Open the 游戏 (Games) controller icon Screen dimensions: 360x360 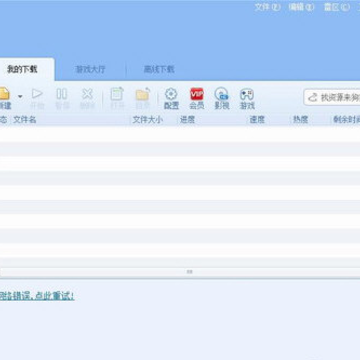[247, 94]
